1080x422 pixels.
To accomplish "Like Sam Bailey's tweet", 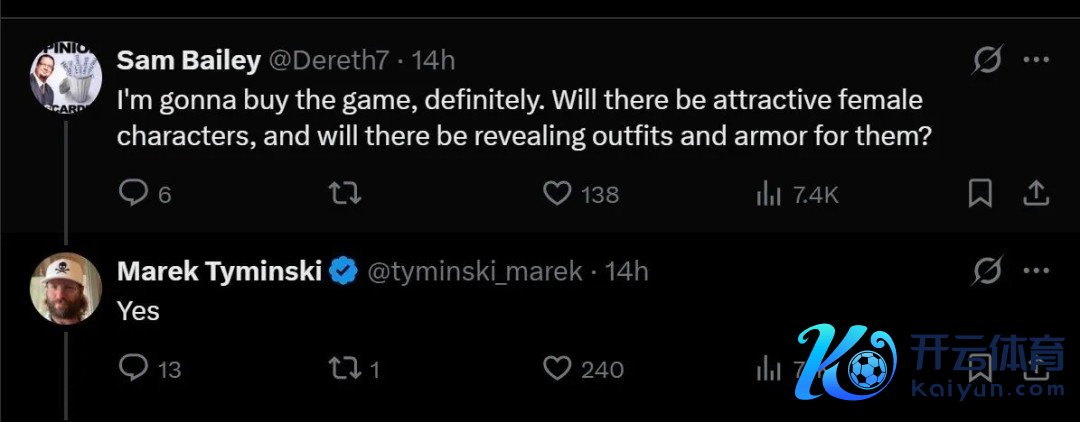I will 557,192.
